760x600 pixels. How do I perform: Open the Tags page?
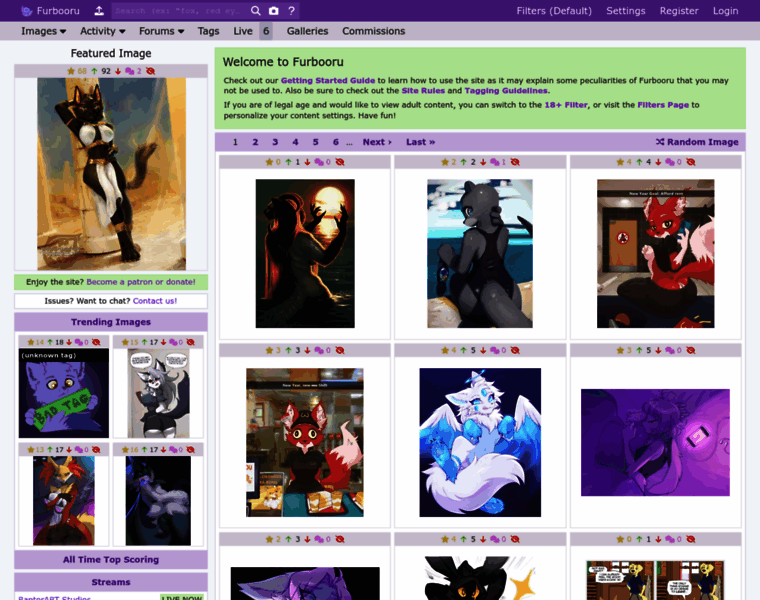click(208, 31)
